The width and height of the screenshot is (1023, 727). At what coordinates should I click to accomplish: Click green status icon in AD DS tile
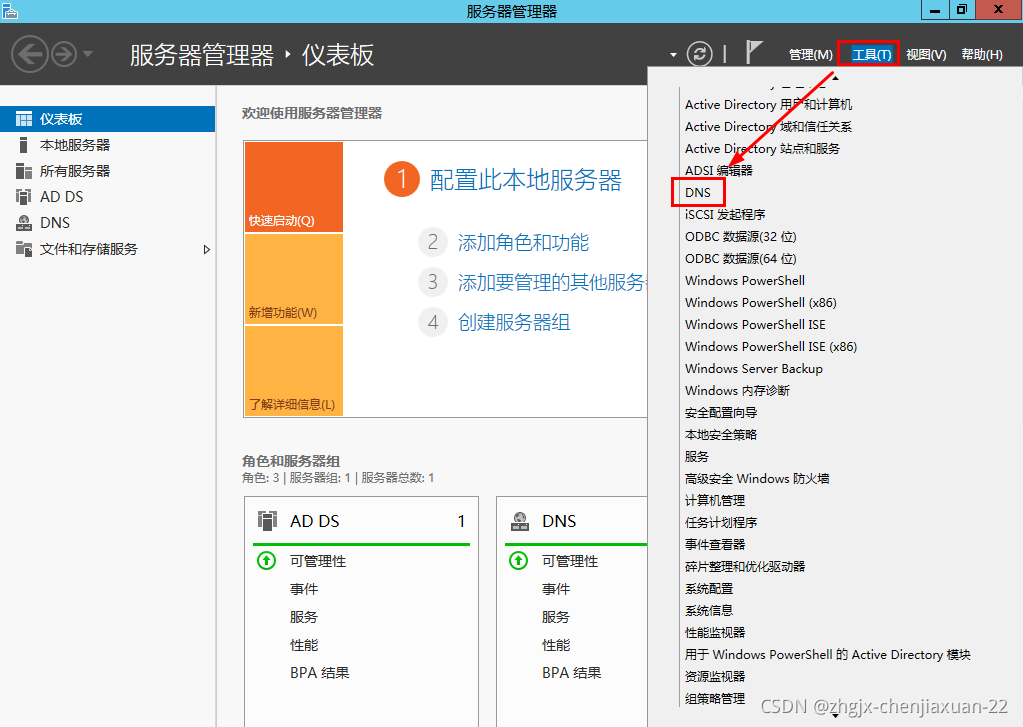click(x=266, y=561)
